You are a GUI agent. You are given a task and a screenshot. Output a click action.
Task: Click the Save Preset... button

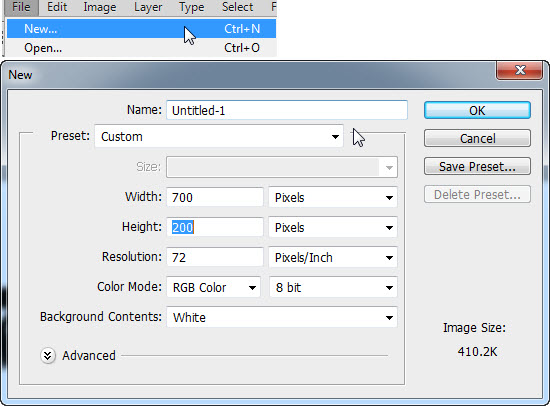pos(477,166)
